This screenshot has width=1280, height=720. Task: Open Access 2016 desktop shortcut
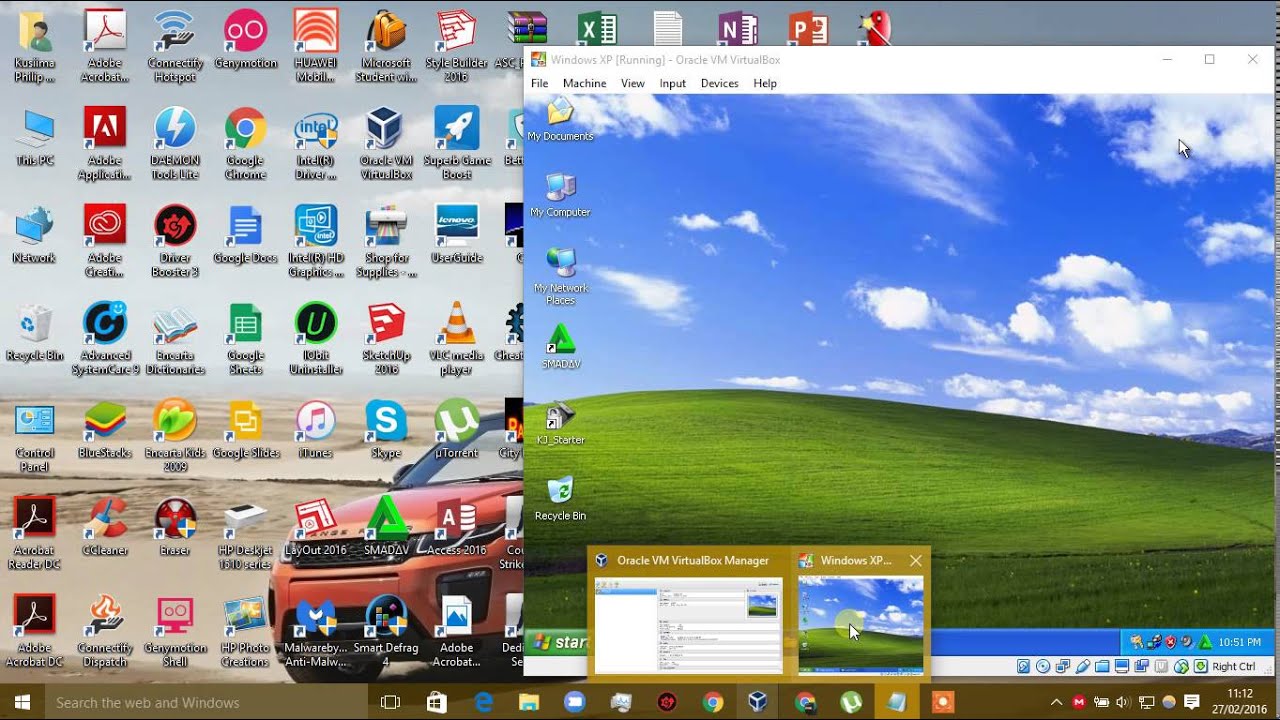[x=456, y=526]
